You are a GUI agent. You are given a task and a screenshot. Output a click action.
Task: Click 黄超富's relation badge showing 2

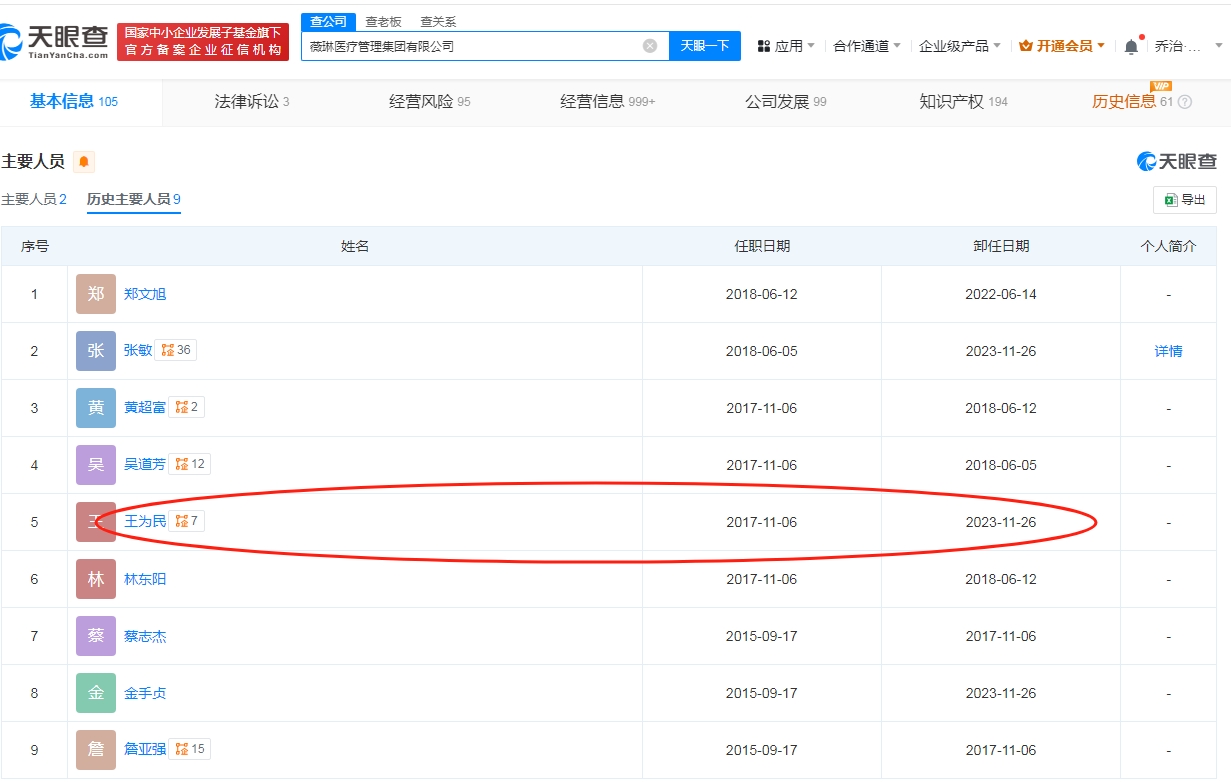[x=187, y=407]
